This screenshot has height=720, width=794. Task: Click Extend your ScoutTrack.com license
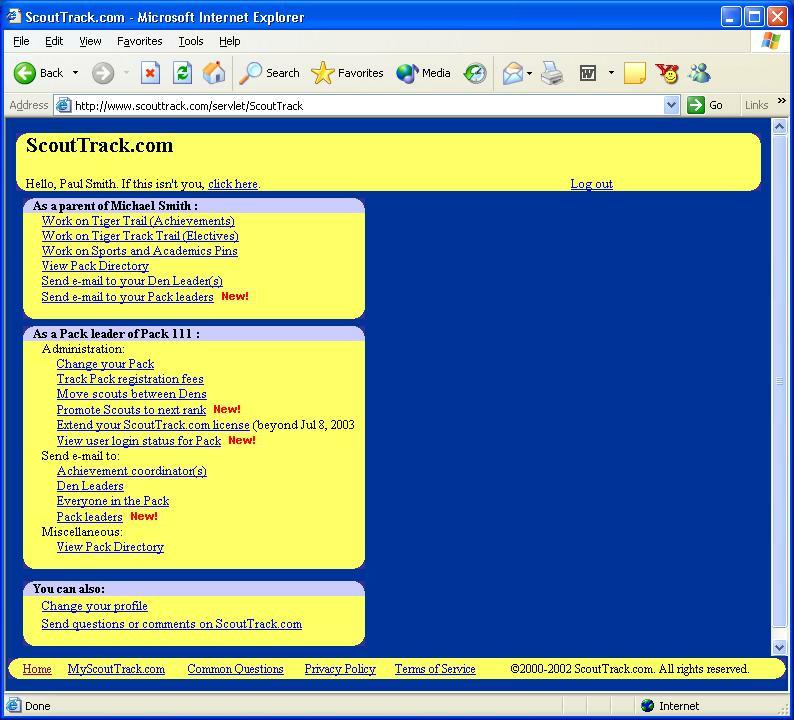pyautogui.click(x=153, y=425)
